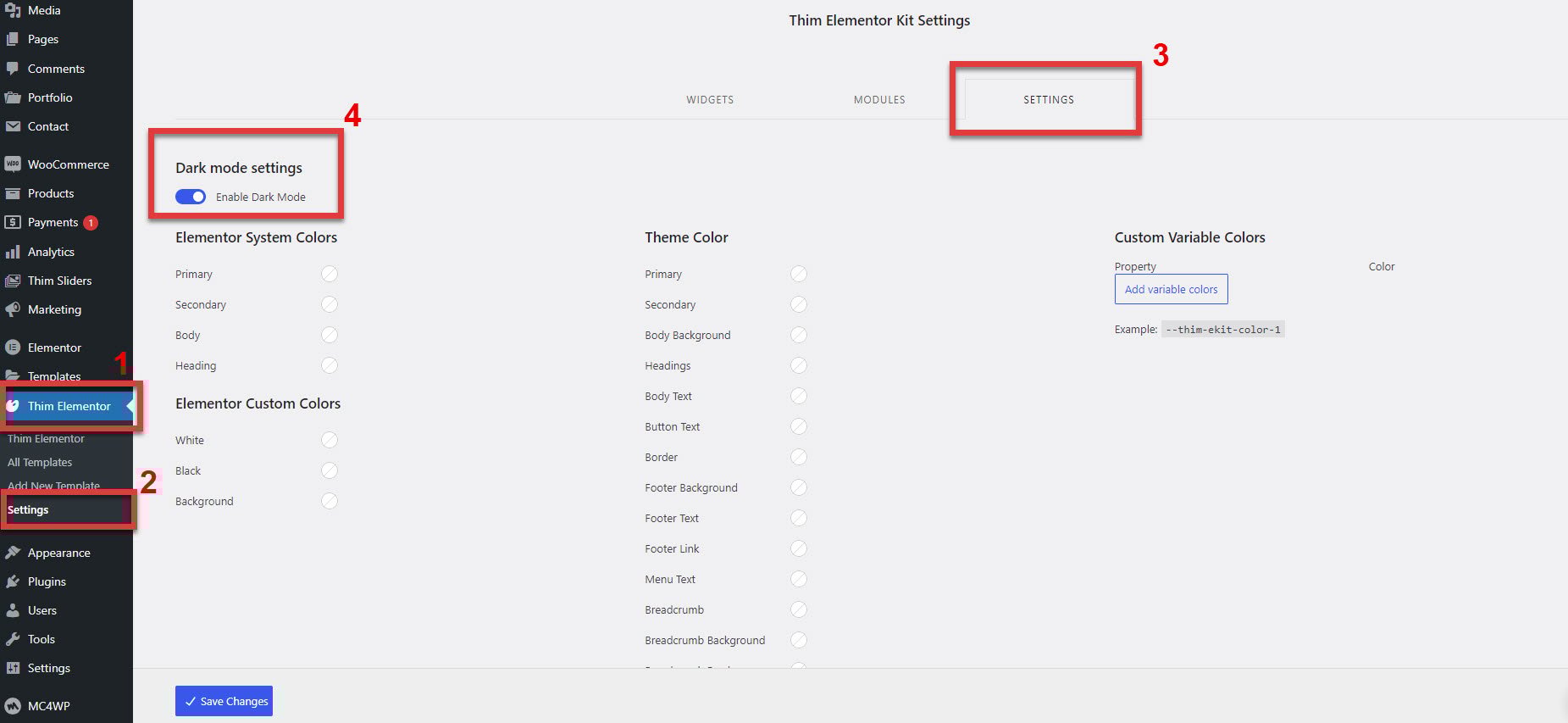This screenshot has height=723, width=1568.
Task: Toggle the Enable Dark Mode switch
Action: click(x=191, y=197)
